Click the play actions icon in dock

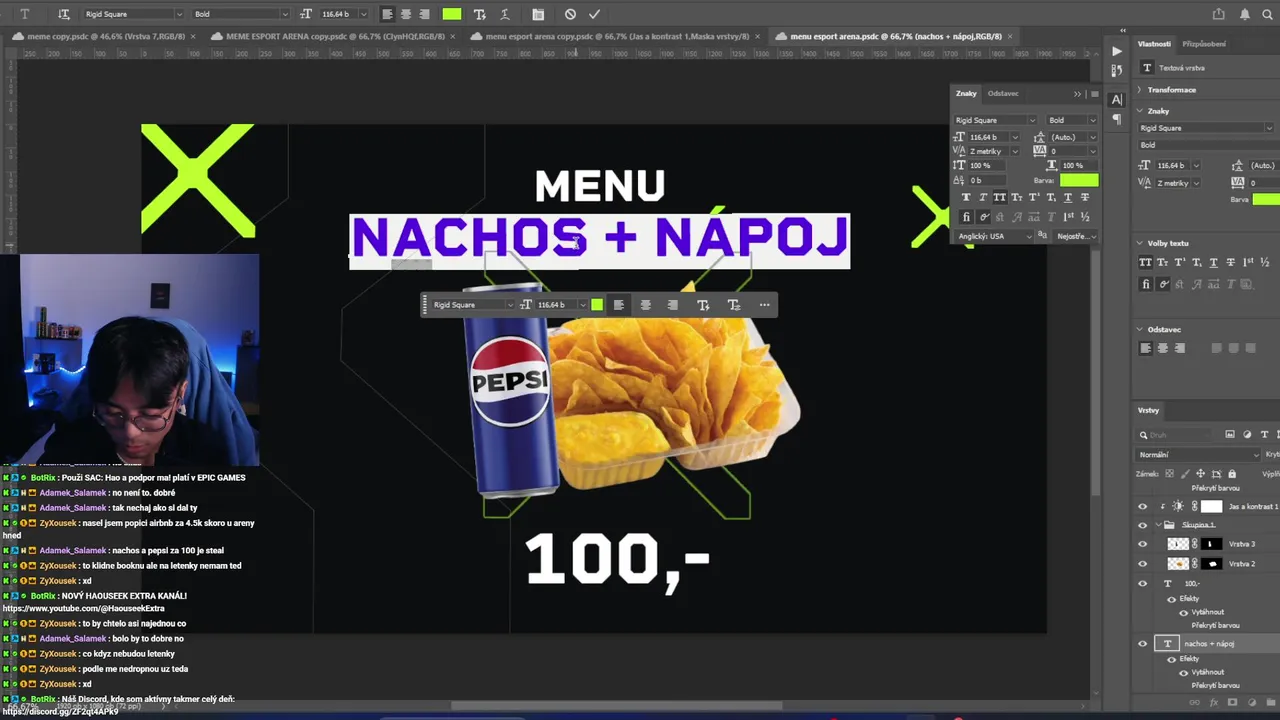pyautogui.click(x=1117, y=51)
